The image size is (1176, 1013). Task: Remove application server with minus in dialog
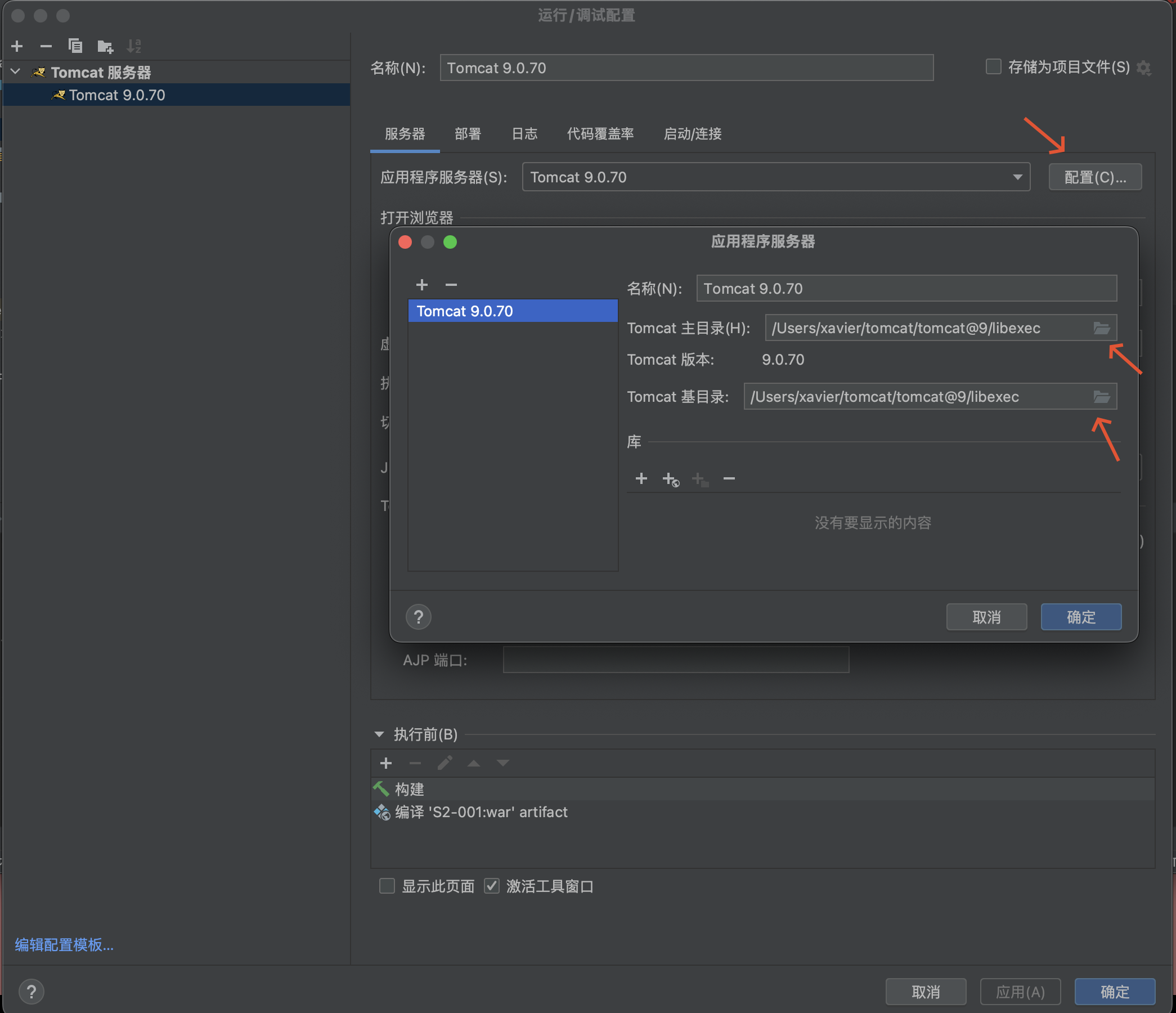click(451, 284)
